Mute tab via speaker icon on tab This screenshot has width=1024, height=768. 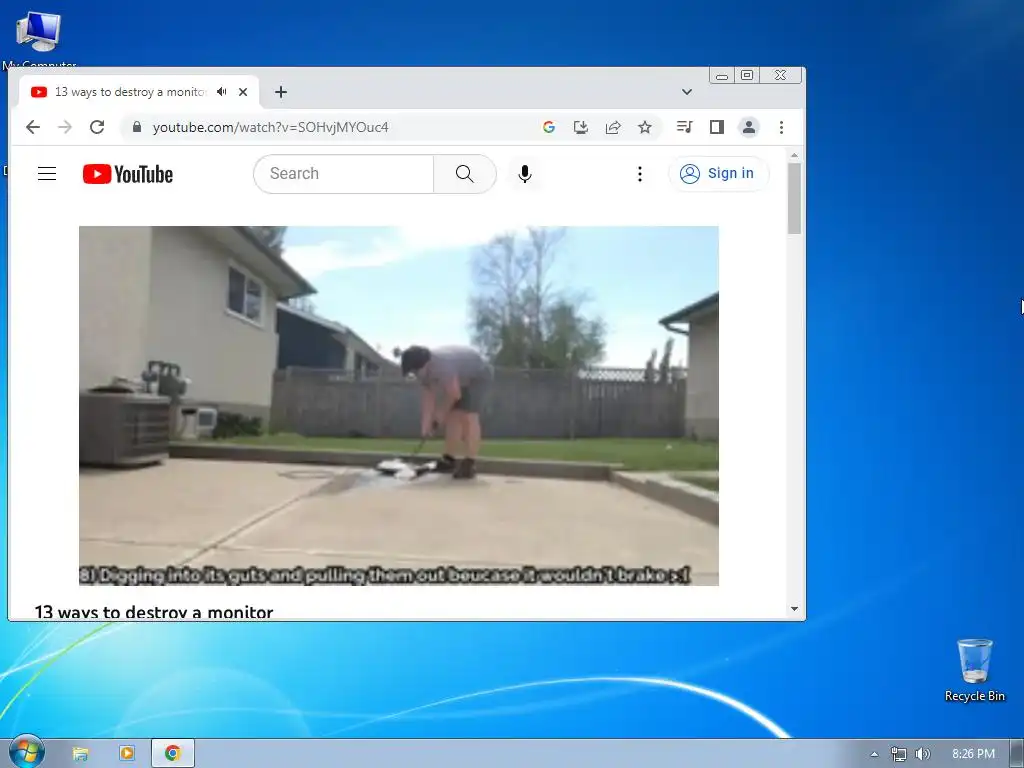click(x=222, y=92)
